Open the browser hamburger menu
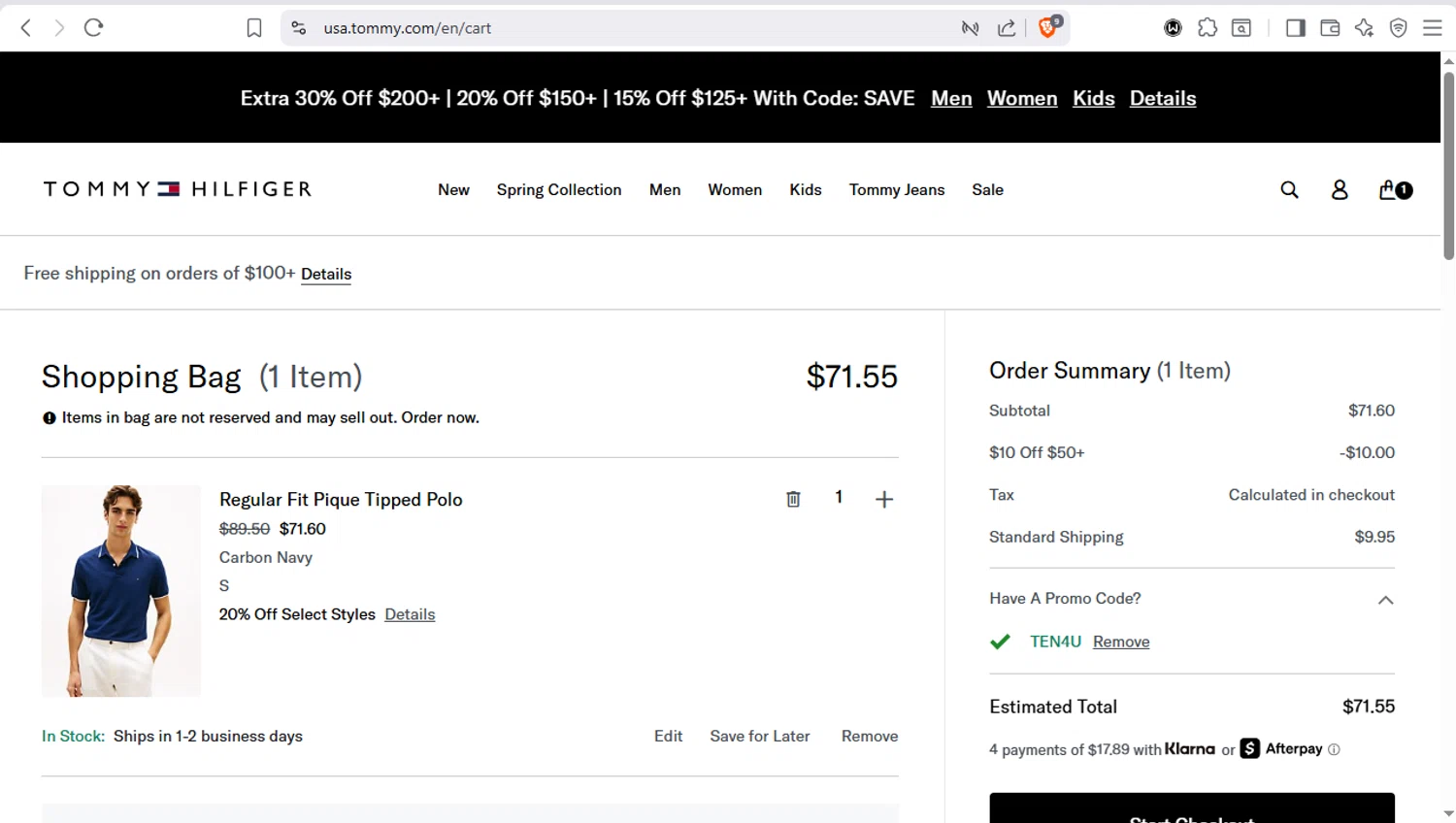The image size is (1456, 823). 1432,28
